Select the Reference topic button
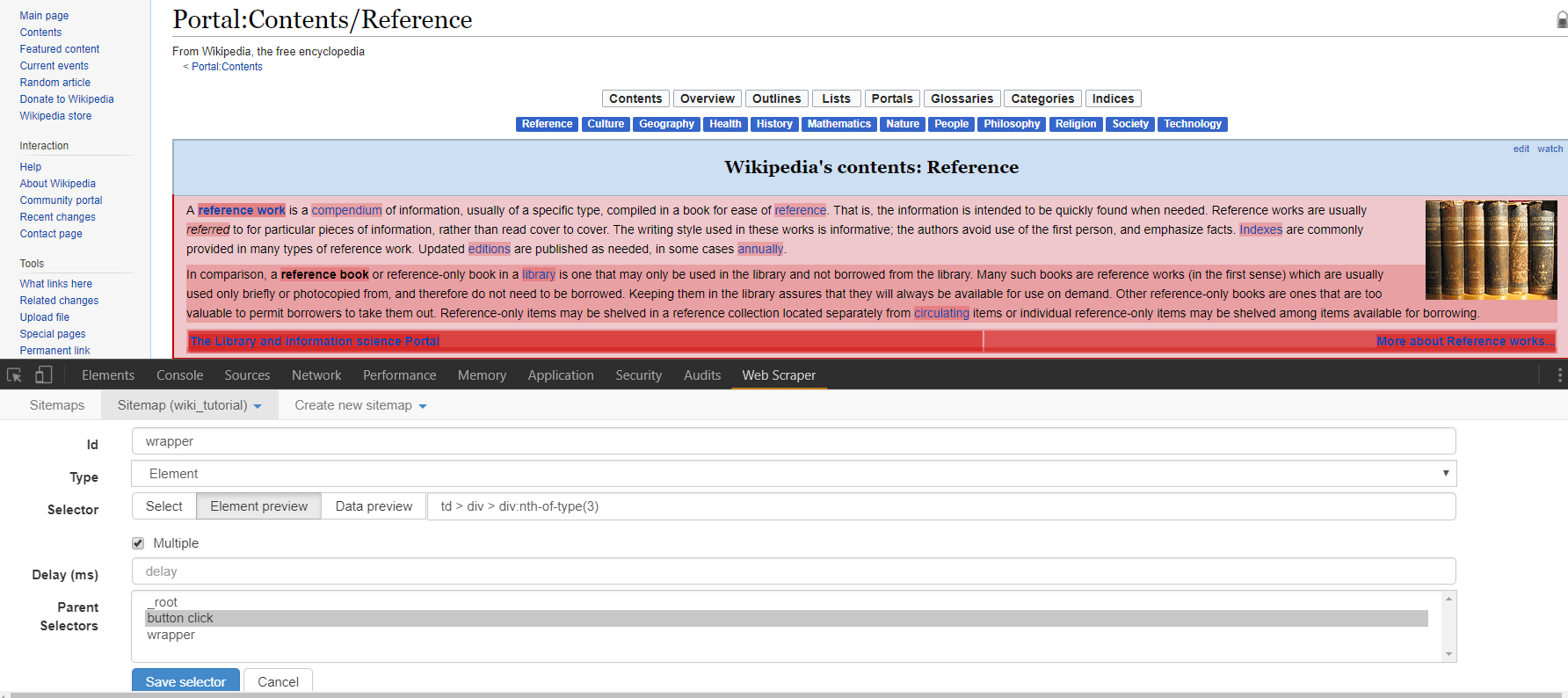1568x698 pixels. point(547,124)
